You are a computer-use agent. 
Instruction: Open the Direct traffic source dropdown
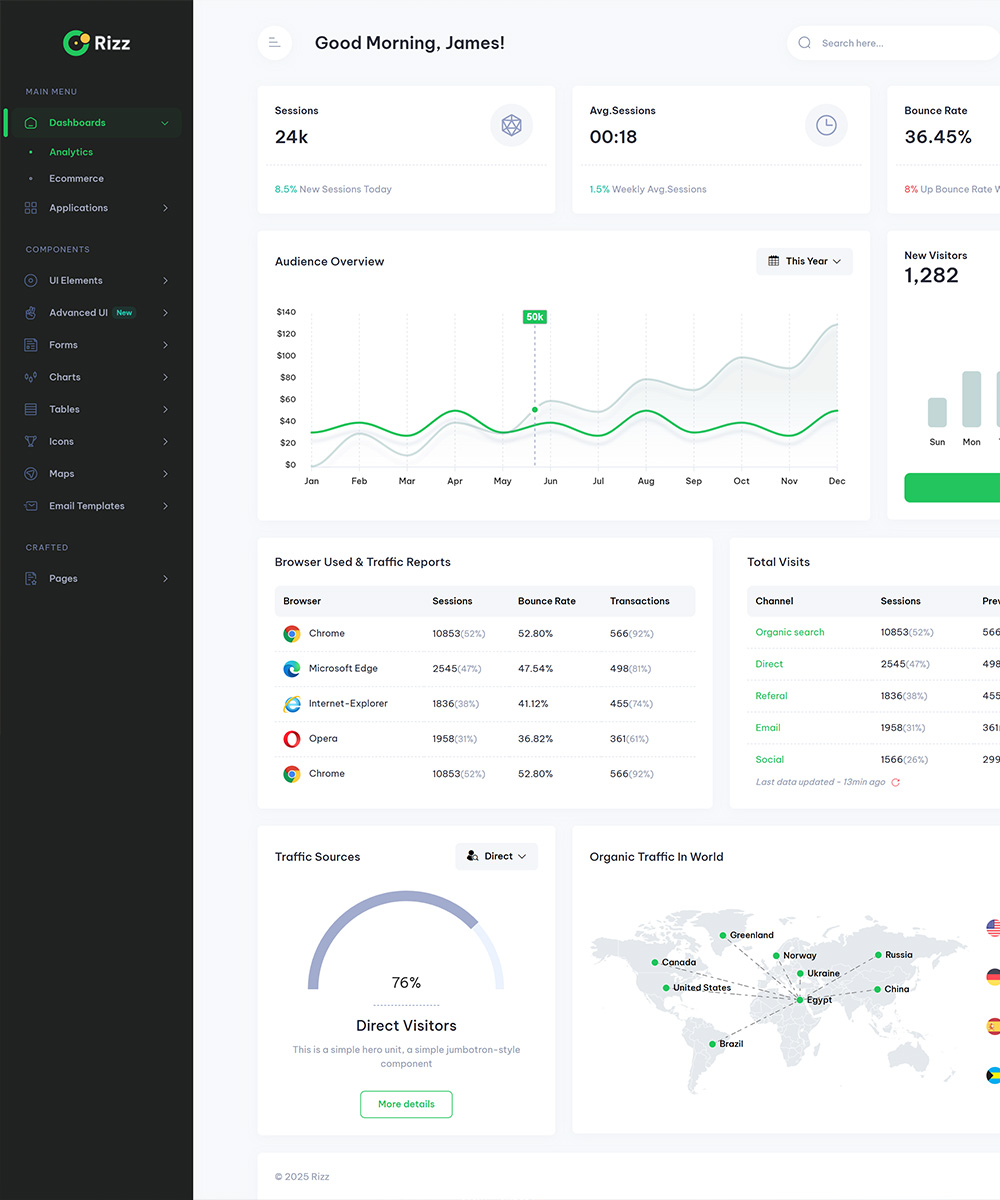(497, 857)
